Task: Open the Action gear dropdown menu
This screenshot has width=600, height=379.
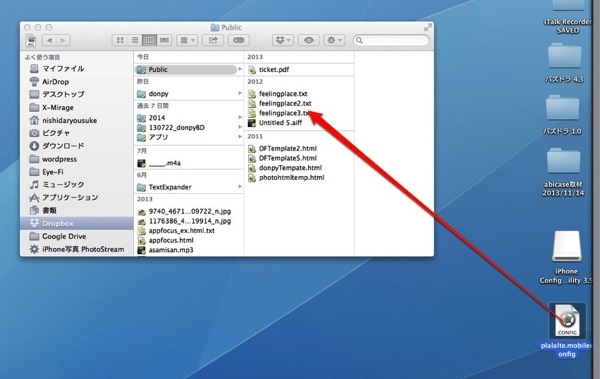Action: (334, 40)
